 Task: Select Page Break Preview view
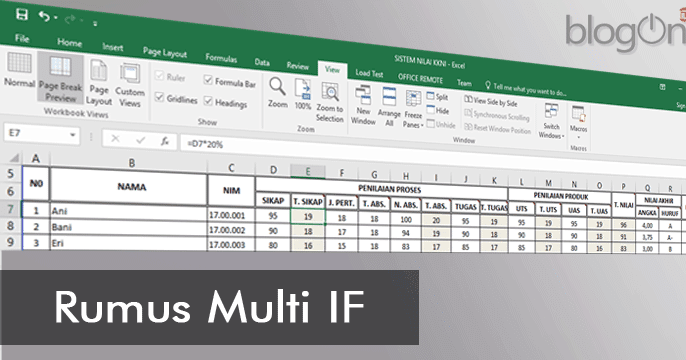pyautogui.click(x=60, y=78)
